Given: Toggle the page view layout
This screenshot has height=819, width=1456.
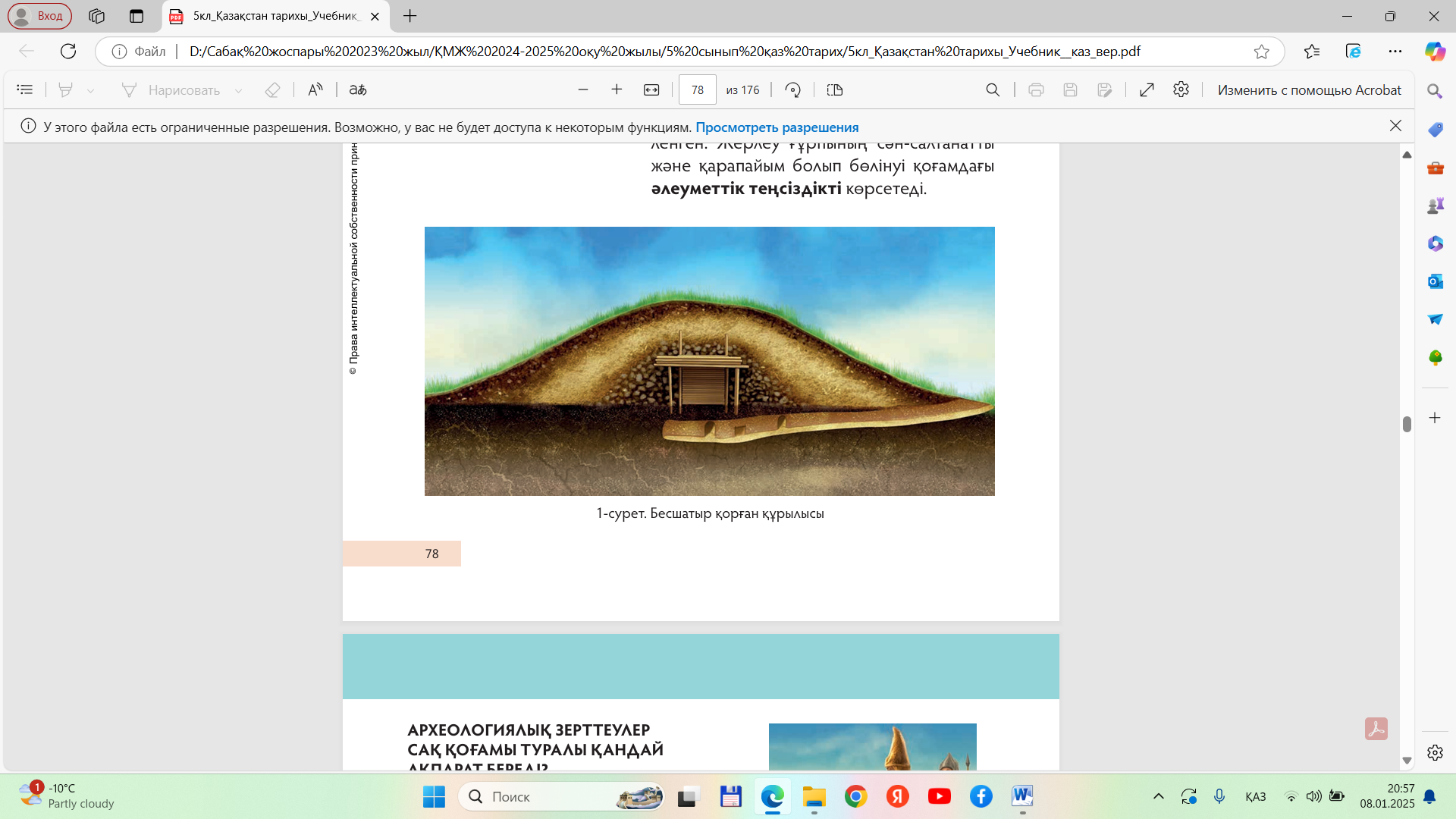Looking at the screenshot, I should (835, 89).
